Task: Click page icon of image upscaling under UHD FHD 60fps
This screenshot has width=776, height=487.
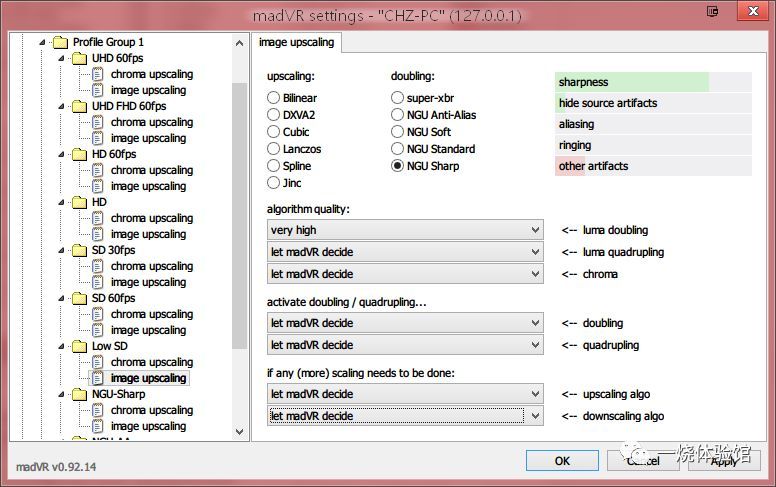Action: tap(97, 138)
